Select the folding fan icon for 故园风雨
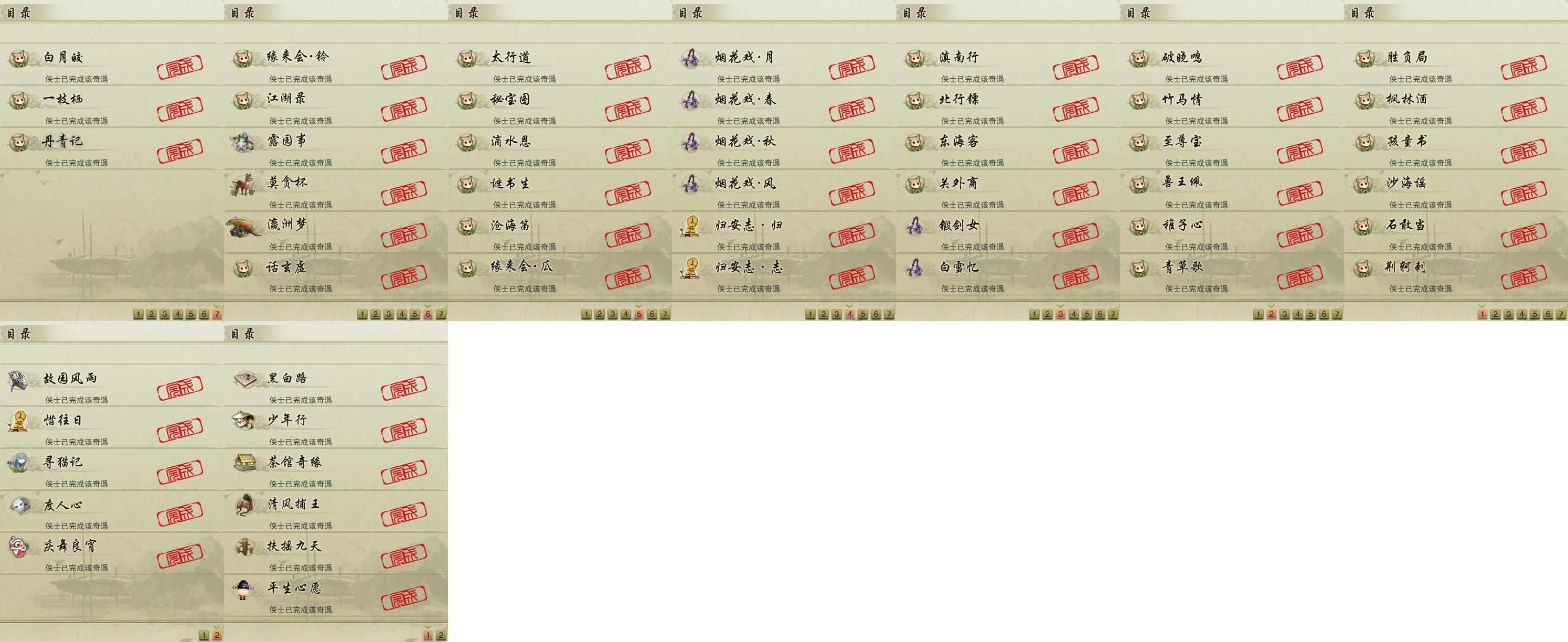The height and width of the screenshot is (642, 1568). (18, 381)
